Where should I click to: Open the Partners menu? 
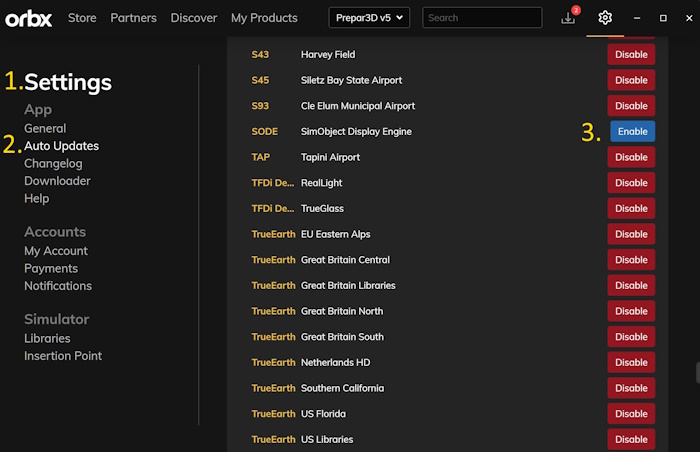click(x=133, y=18)
